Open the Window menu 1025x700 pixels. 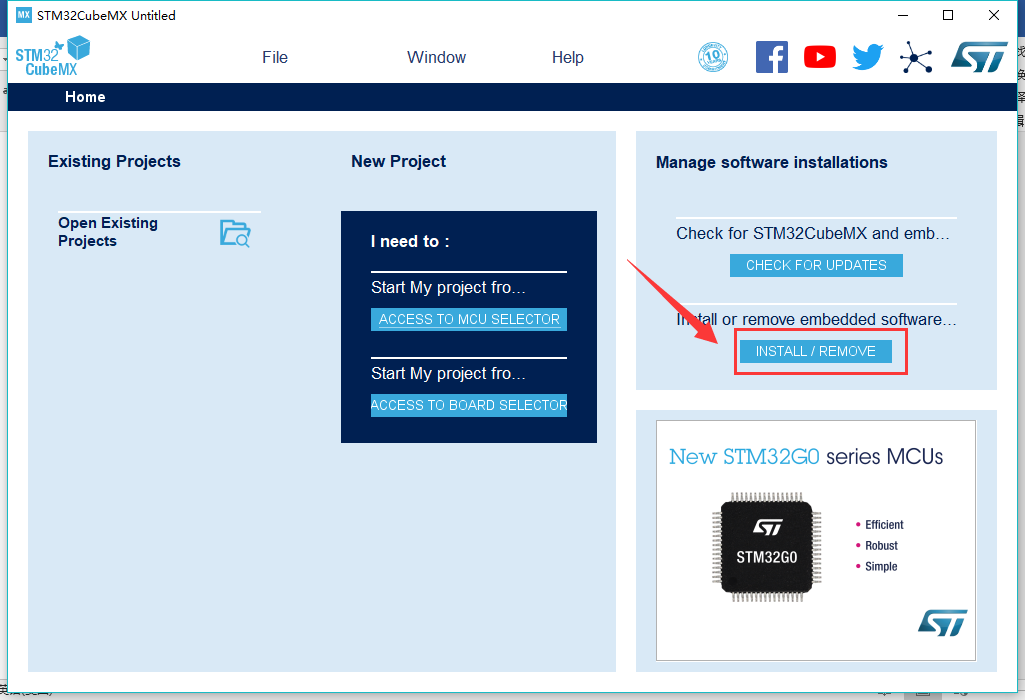[x=437, y=58]
